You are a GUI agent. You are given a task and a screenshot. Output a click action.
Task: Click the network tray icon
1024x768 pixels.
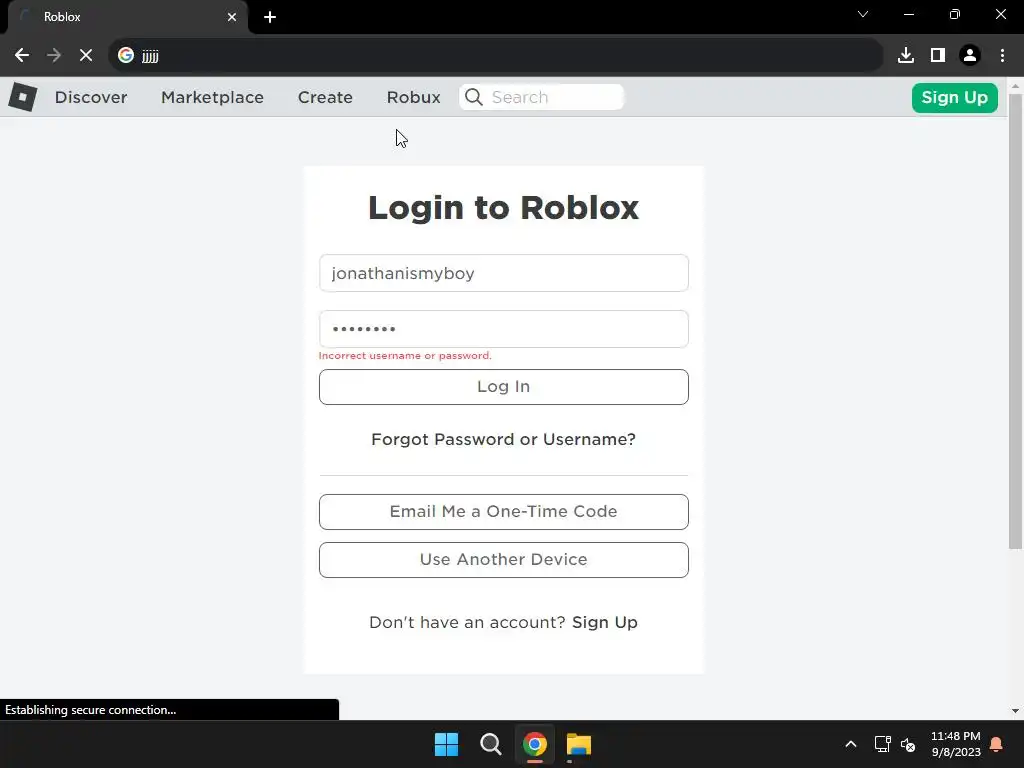882,744
